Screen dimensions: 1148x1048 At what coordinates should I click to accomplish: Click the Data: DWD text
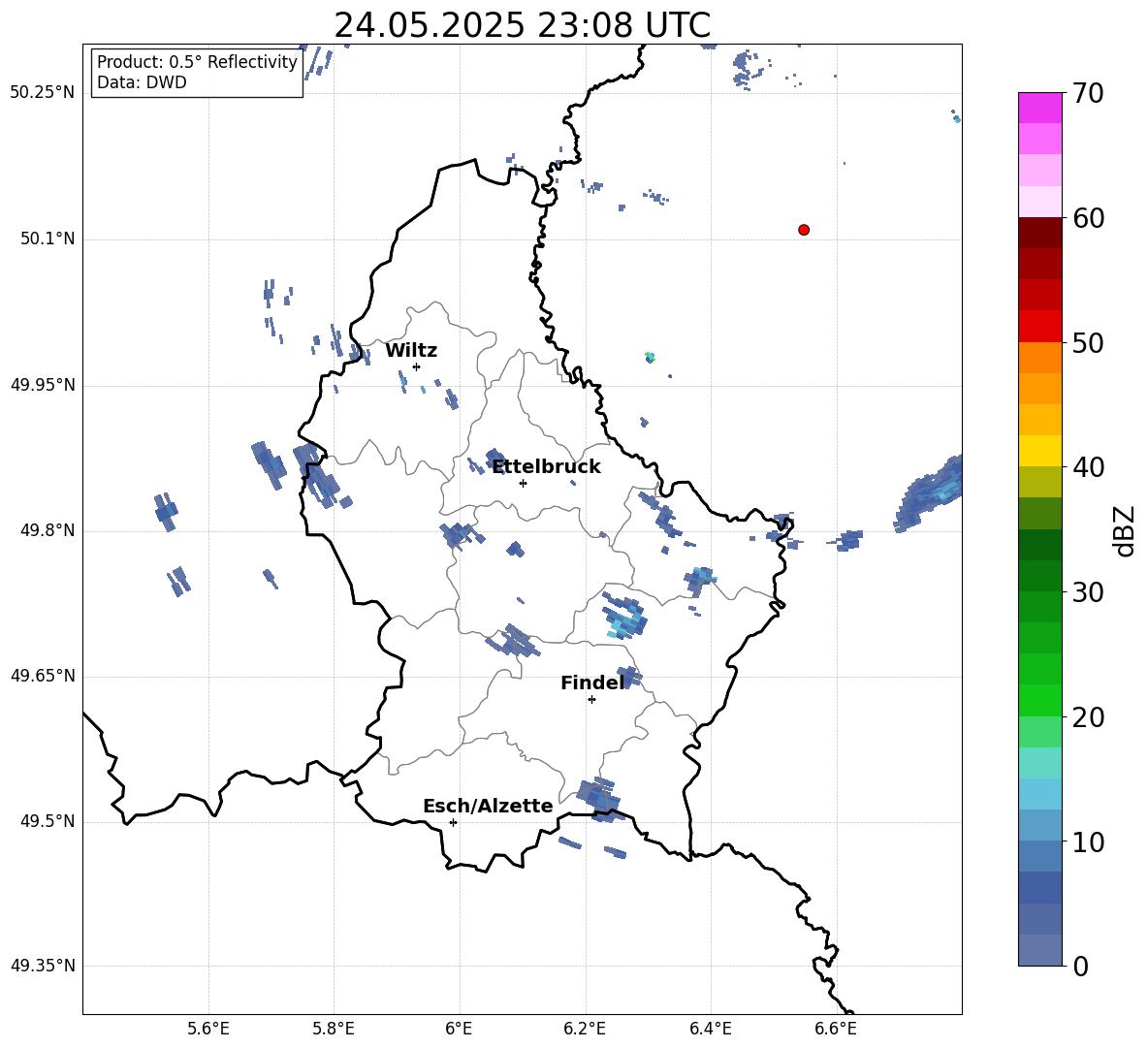click(x=142, y=82)
